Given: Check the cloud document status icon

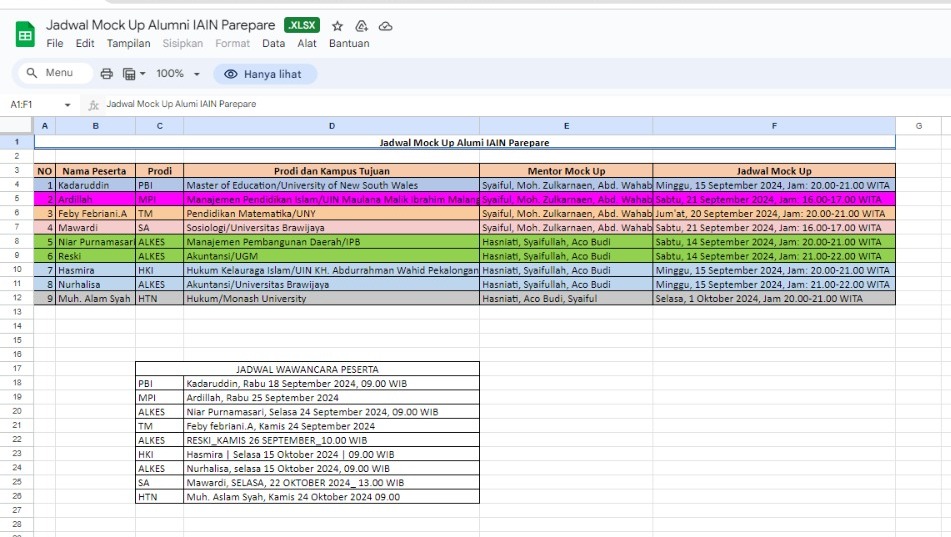Looking at the screenshot, I should coord(386,26).
